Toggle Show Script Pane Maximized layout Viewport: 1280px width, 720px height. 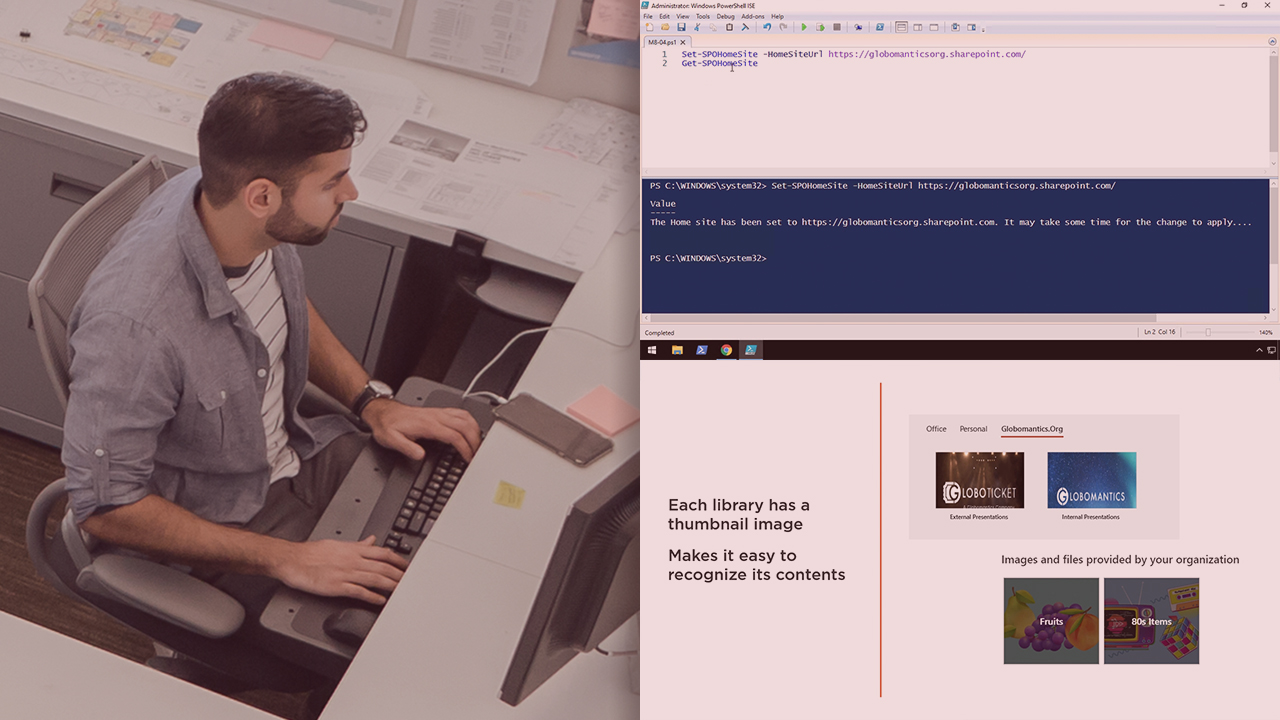[934, 28]
